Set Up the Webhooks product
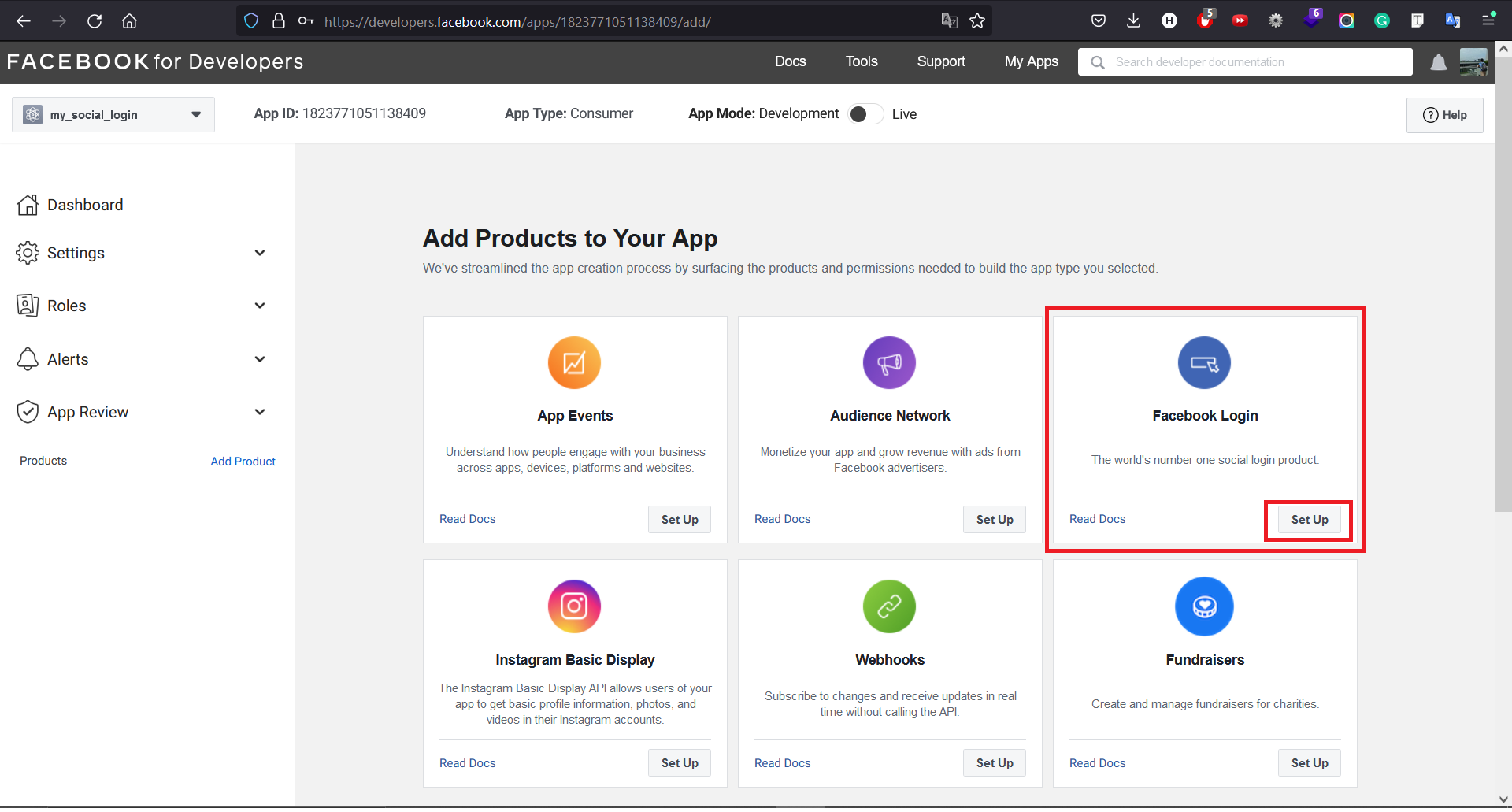The height and width of the screenshot is (812, 1512). click(995, 763)
